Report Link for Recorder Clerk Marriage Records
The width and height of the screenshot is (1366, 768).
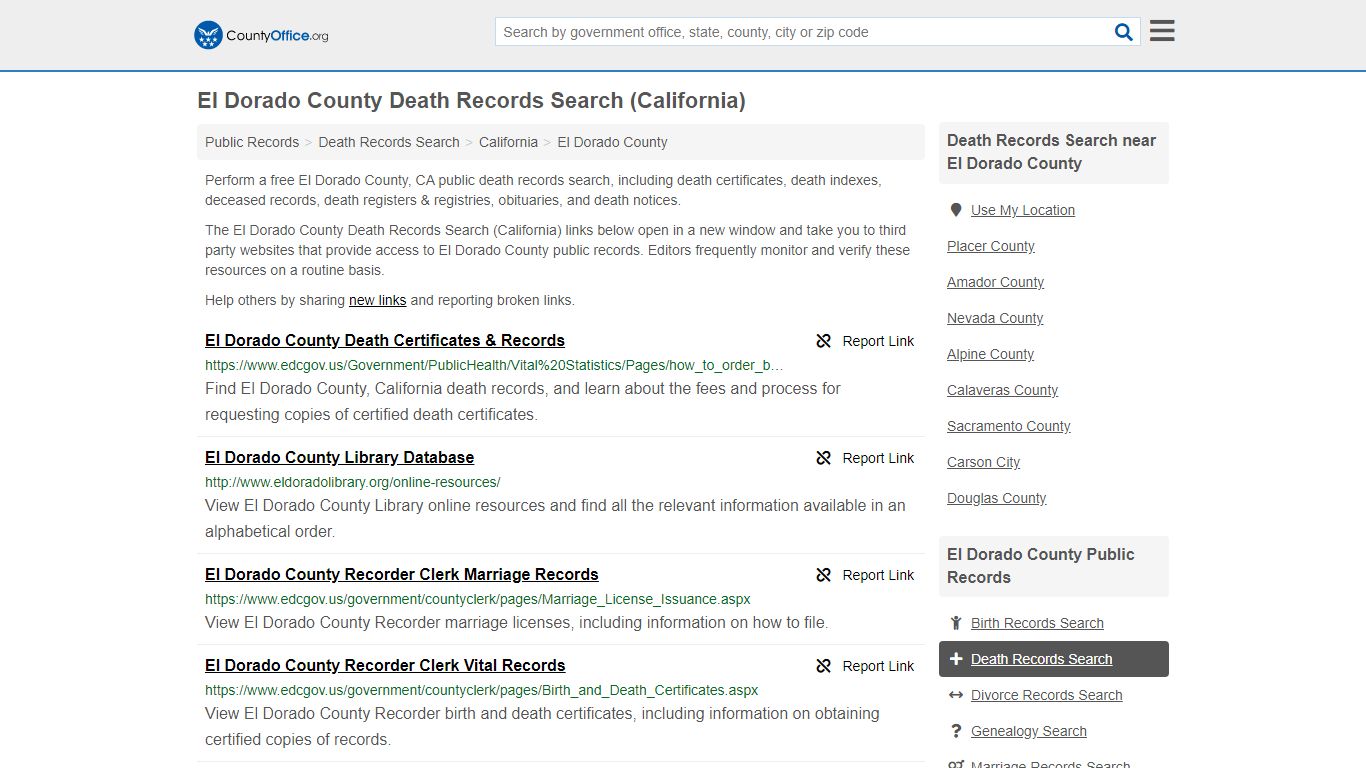[x=865, y=575]
